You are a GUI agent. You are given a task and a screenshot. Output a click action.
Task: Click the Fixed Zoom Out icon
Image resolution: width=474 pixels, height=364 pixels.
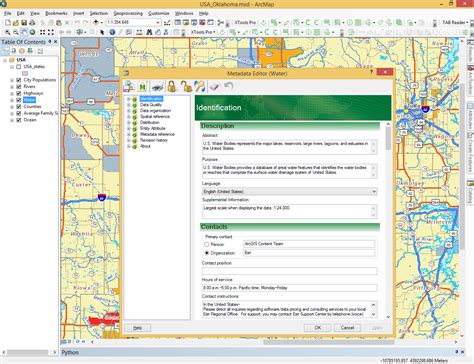(51, 32)
